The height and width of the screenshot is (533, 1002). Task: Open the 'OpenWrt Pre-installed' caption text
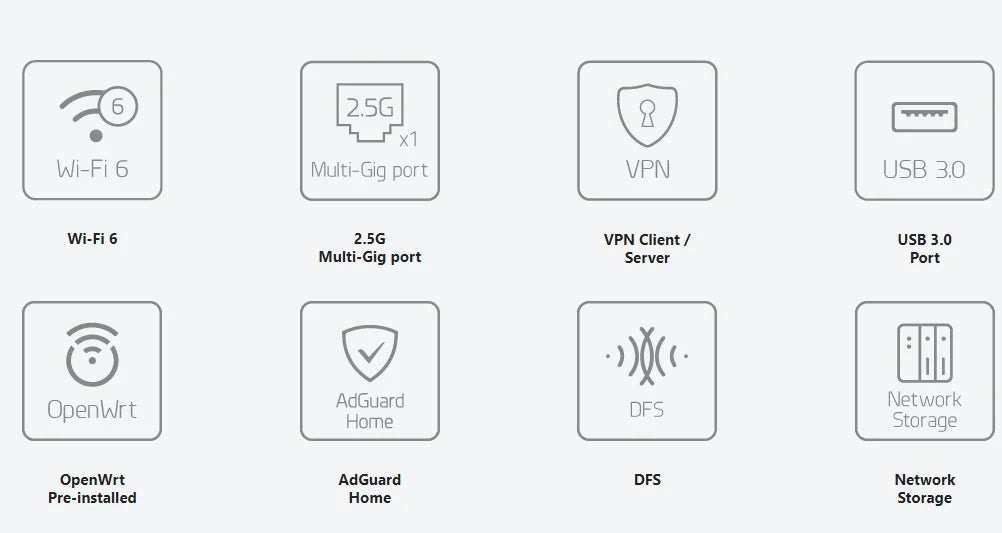point(92,489)
